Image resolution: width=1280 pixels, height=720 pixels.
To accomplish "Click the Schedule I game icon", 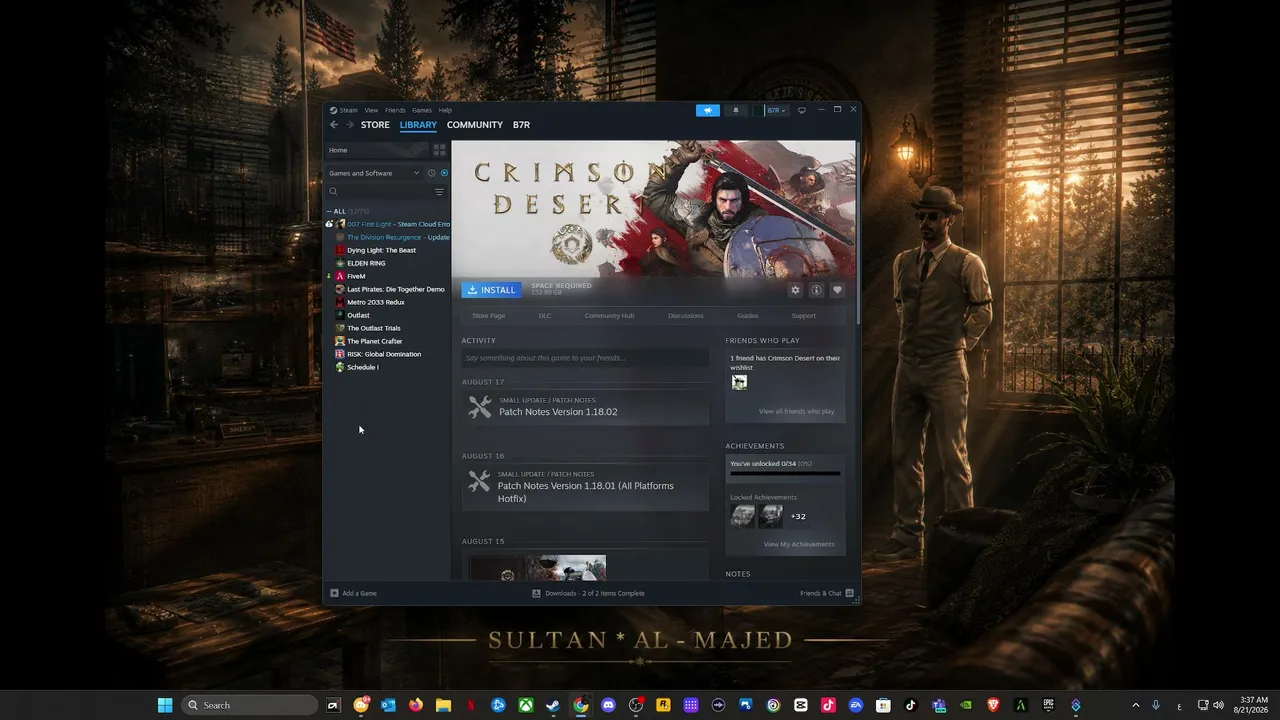I will pos(340,367).
